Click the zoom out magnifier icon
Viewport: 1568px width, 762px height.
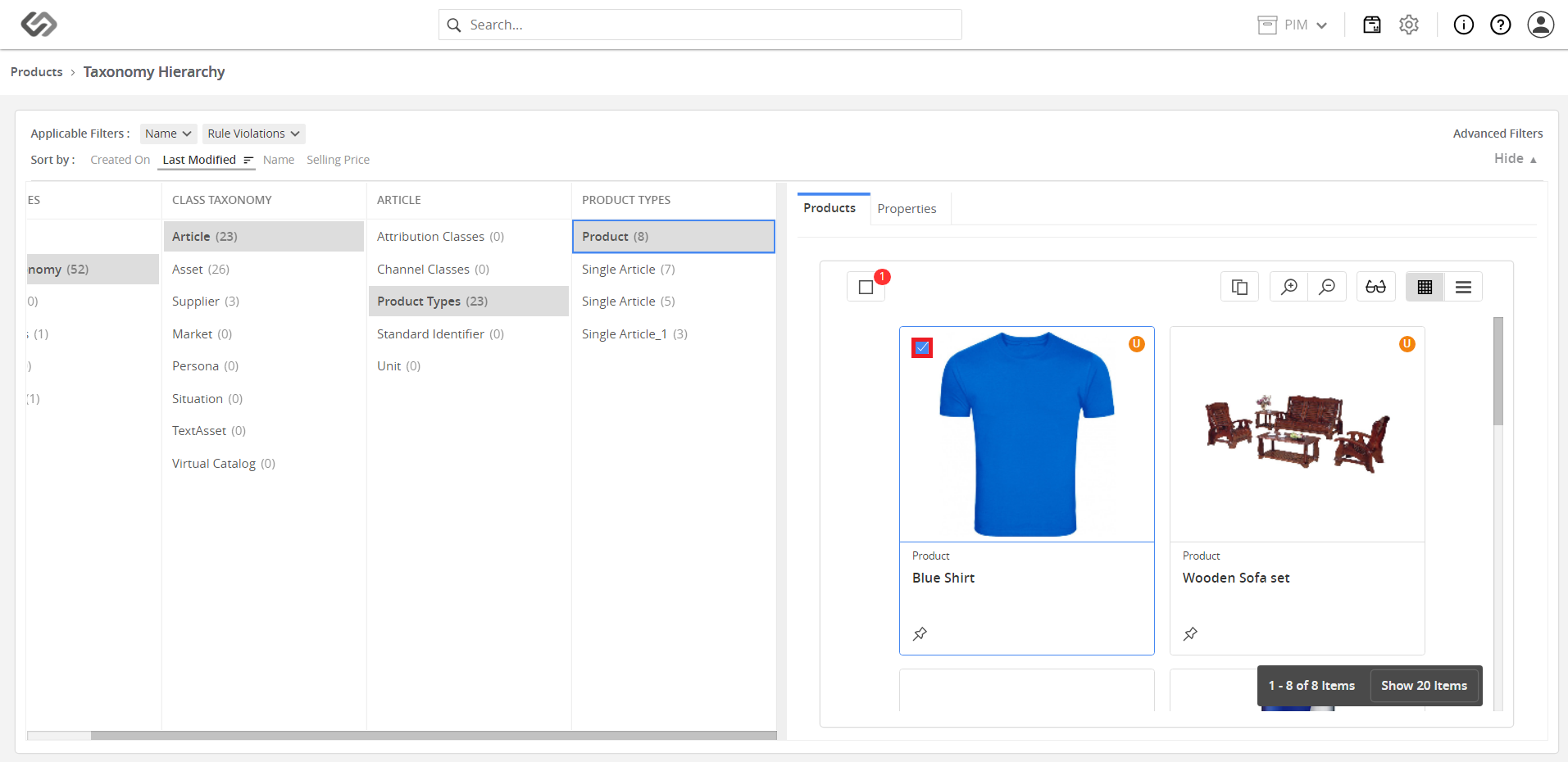pyautogui.click(x=1327, y=287)
